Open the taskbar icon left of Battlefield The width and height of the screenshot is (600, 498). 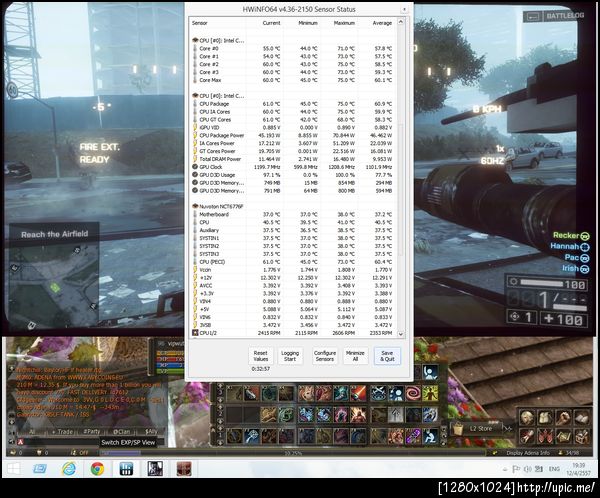coord(155,469)
